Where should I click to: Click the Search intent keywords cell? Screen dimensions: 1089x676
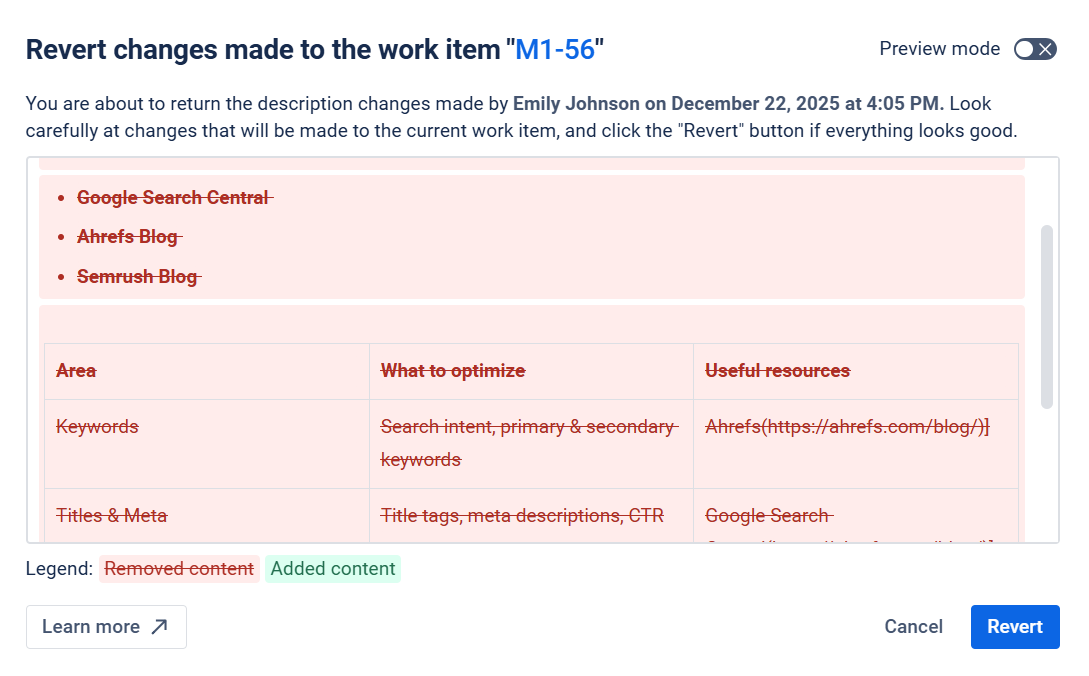coord(527,443)
